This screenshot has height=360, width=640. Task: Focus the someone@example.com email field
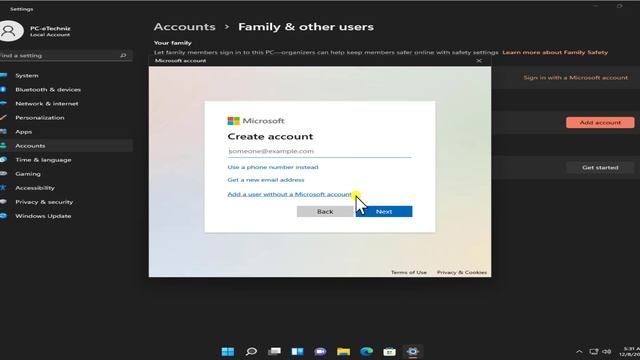[x=319, y=151]
